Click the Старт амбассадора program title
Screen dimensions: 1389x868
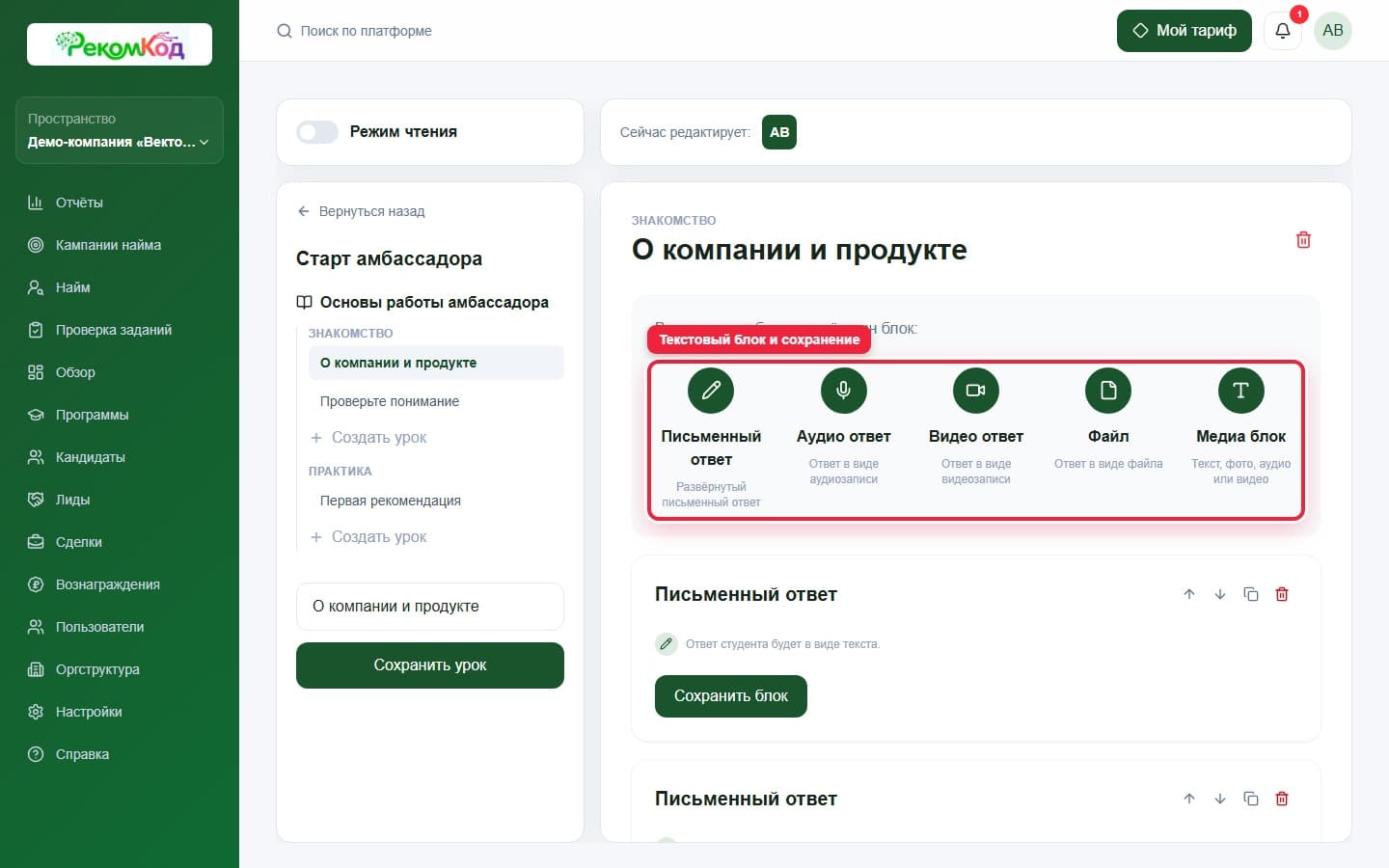[389, 258]
